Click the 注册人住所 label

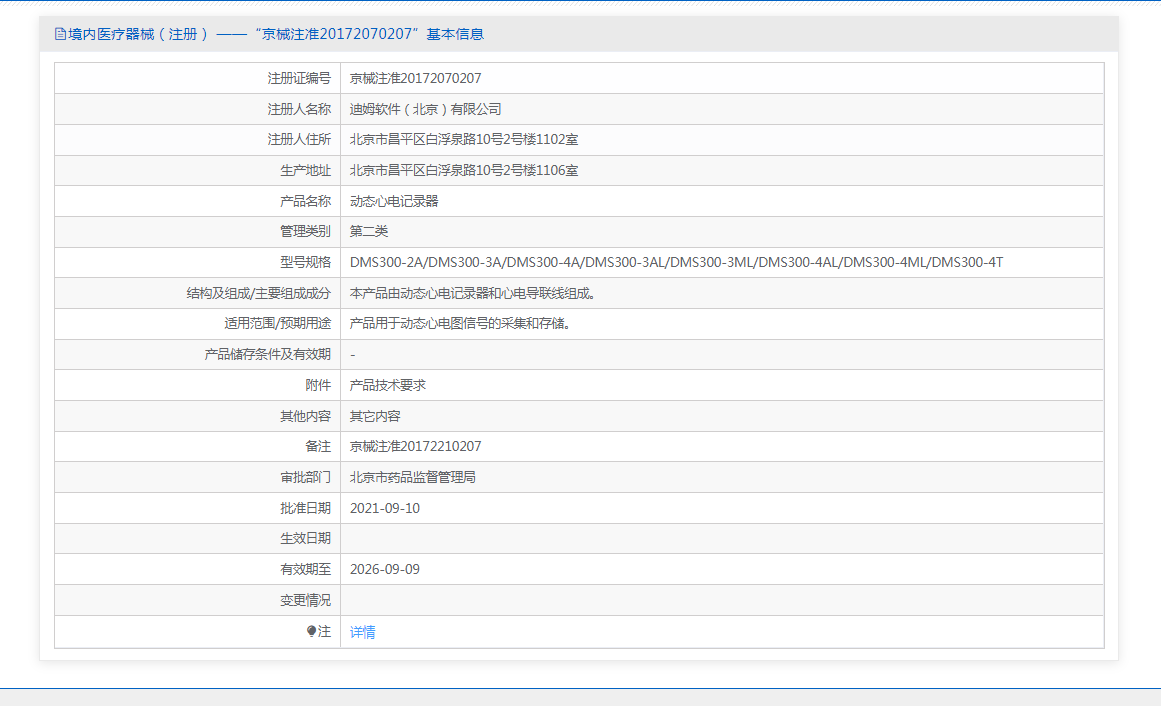coord(299,140)
